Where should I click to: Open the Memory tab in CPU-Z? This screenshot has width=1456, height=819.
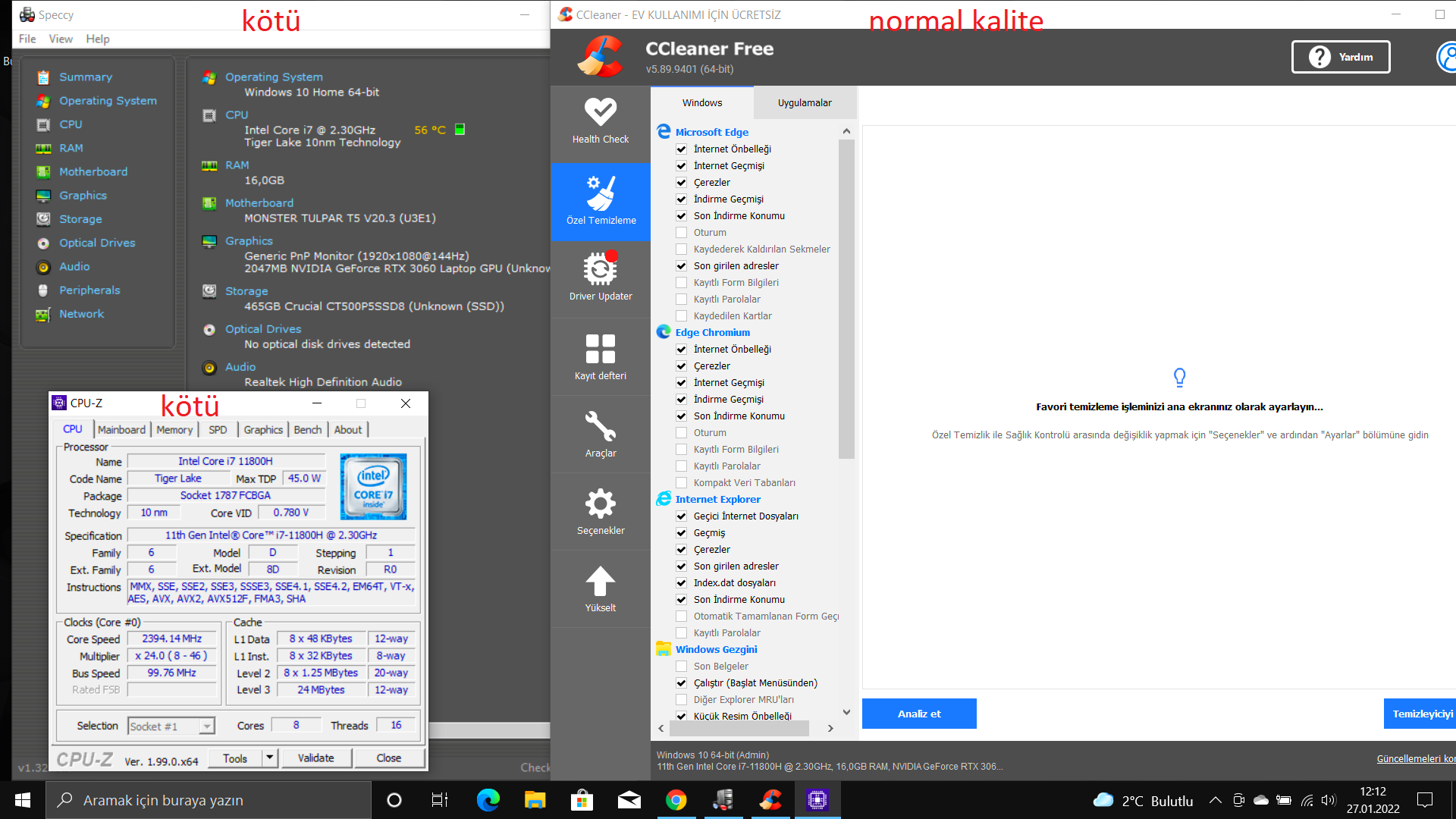coord(174,430)
